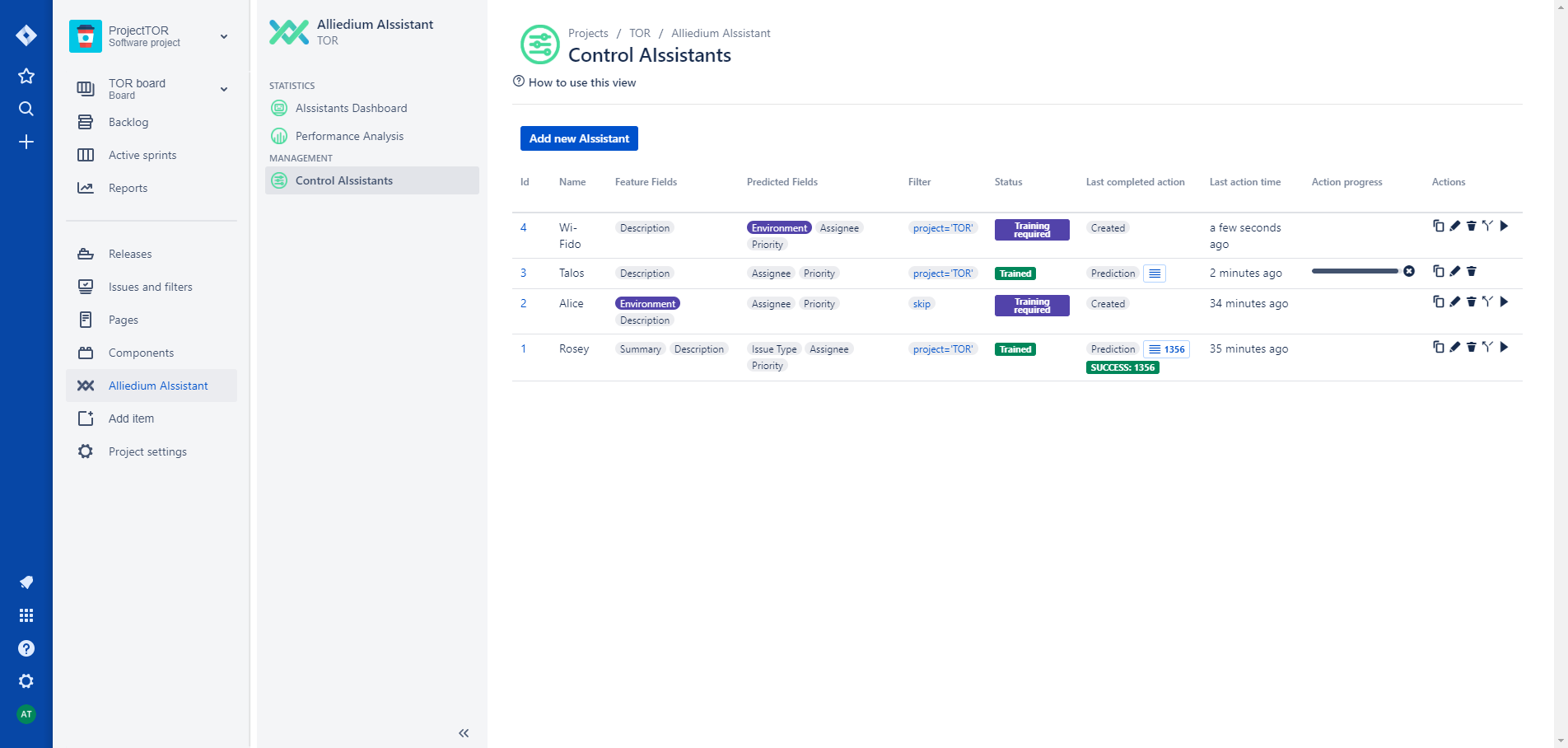Open starred items in the global sidebar
The height and width of the screenshot is (748, 1568).
click(x=26, y=76)
